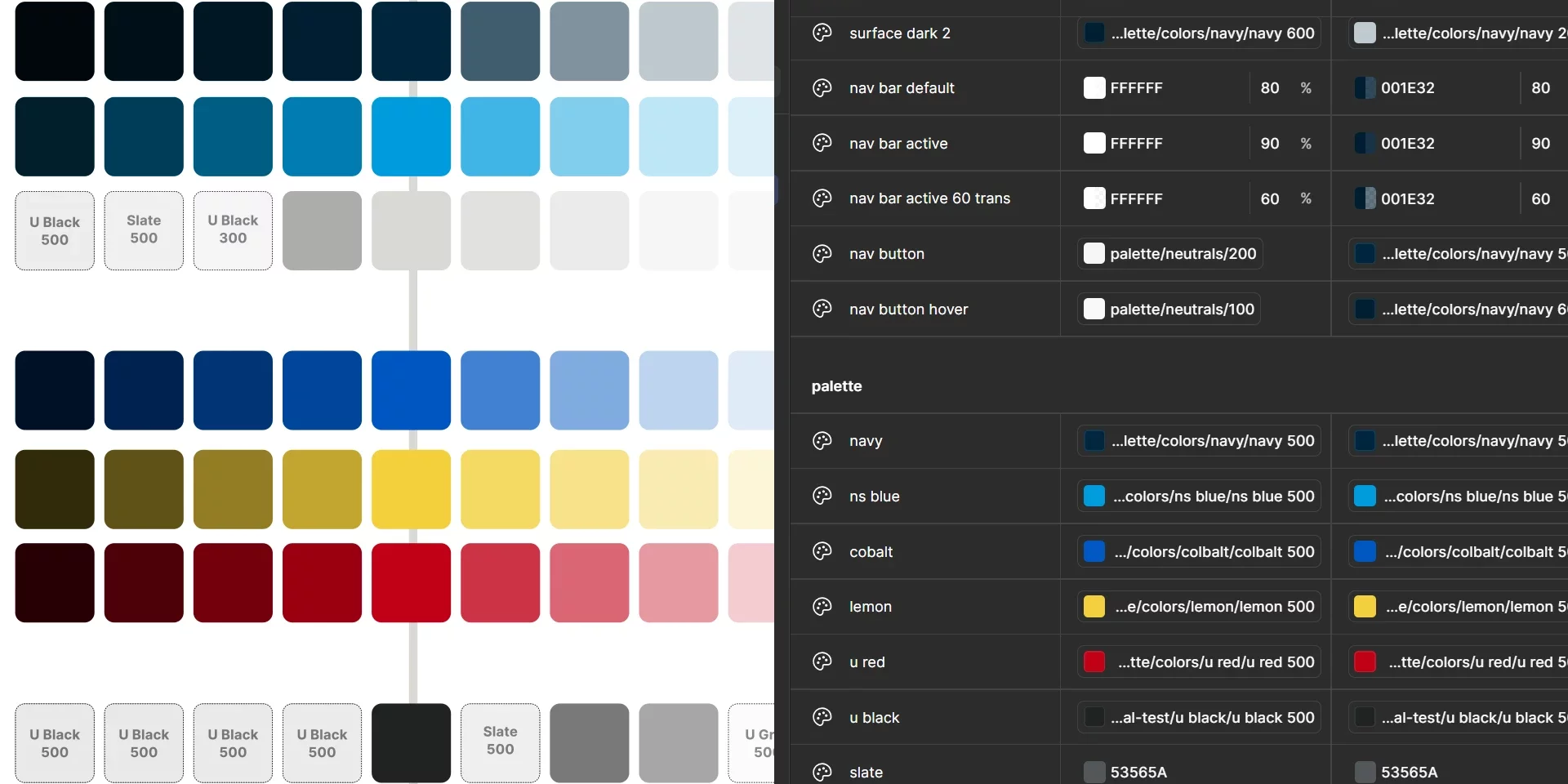The image size is (1568, 784).
Task: Click the palette icon beside nav bar default
Action: 822,87
